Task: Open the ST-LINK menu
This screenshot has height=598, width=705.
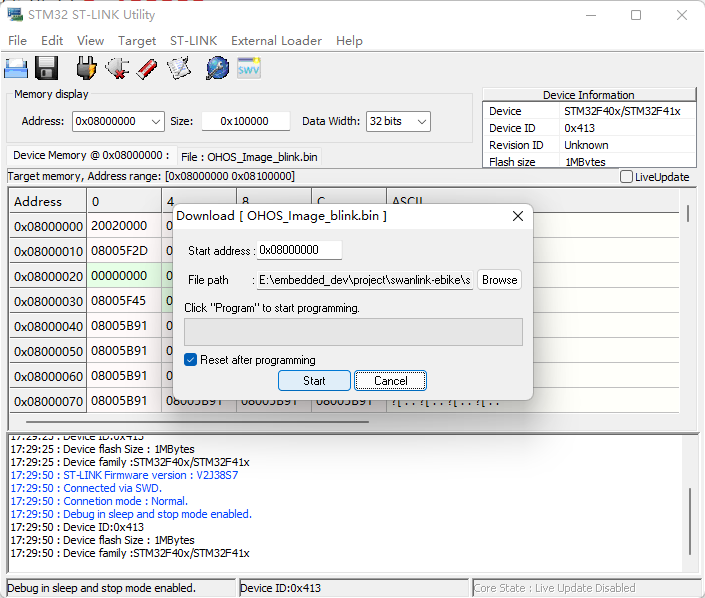Action: coord(193,41)
